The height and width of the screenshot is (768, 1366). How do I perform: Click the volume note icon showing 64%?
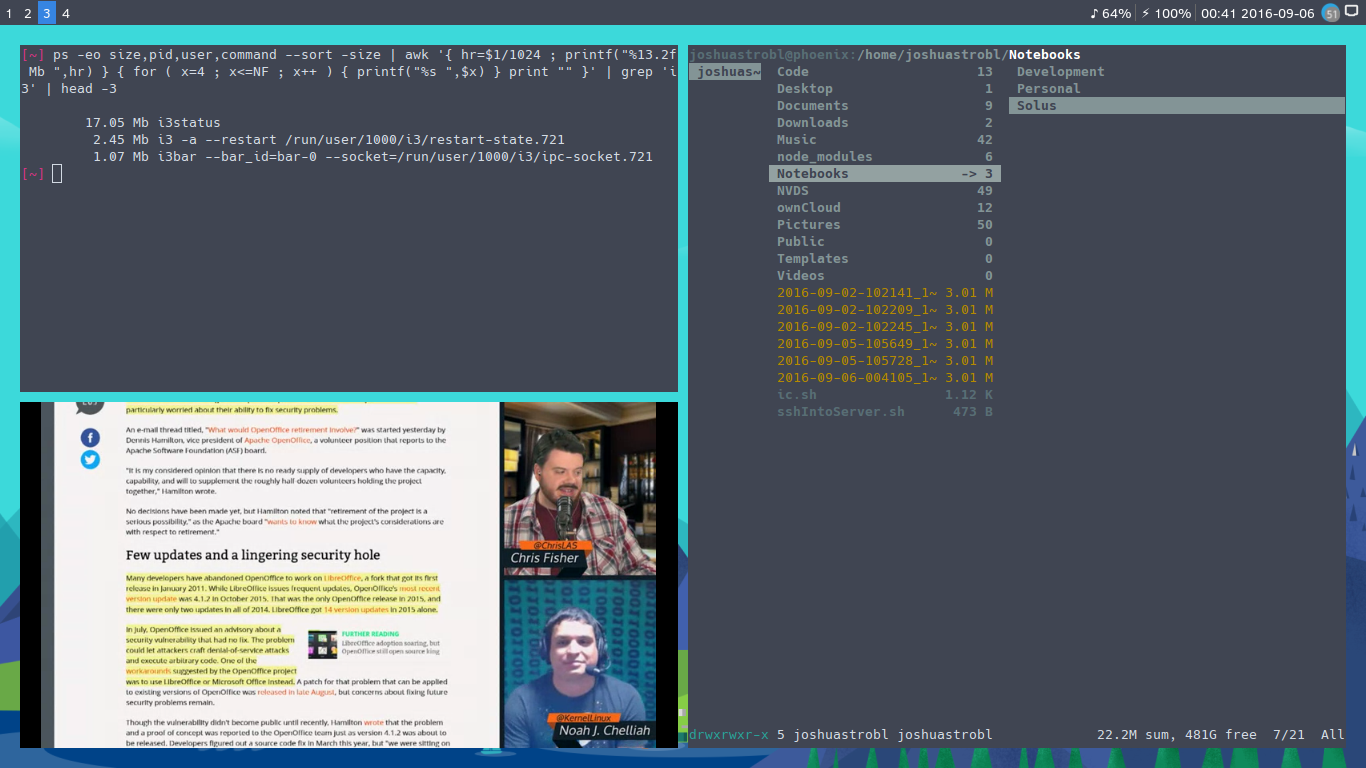[x=1094, y=14]
